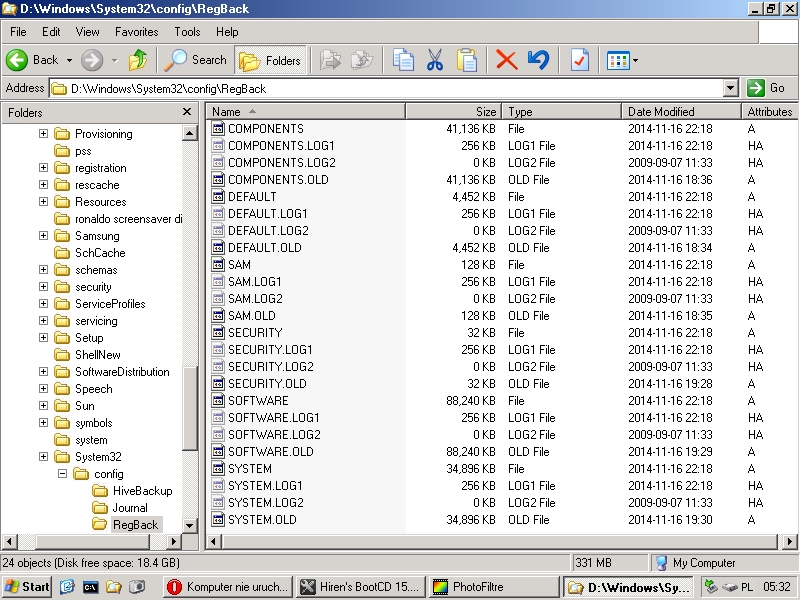Open the Search panel

tap(196, 60)
